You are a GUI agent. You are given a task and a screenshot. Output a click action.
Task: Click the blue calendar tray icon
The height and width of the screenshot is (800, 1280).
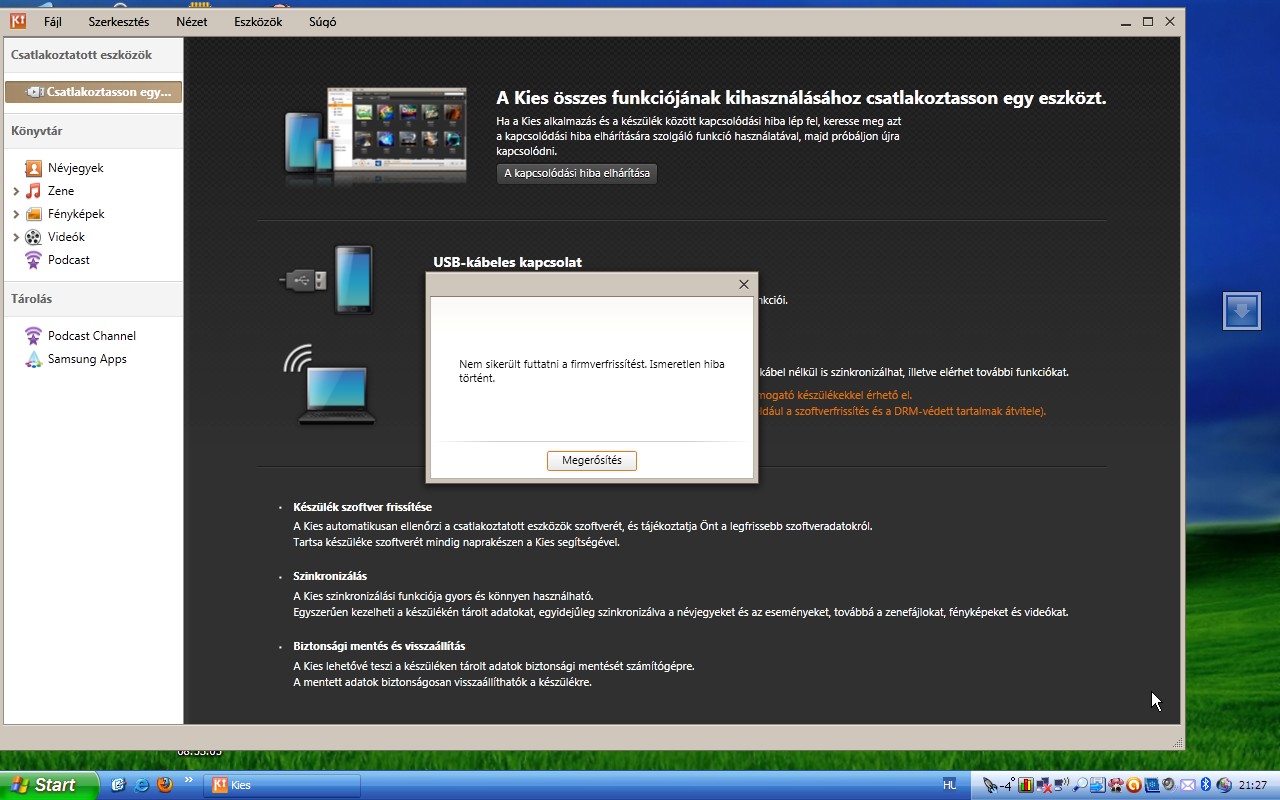coord(1152,785)
